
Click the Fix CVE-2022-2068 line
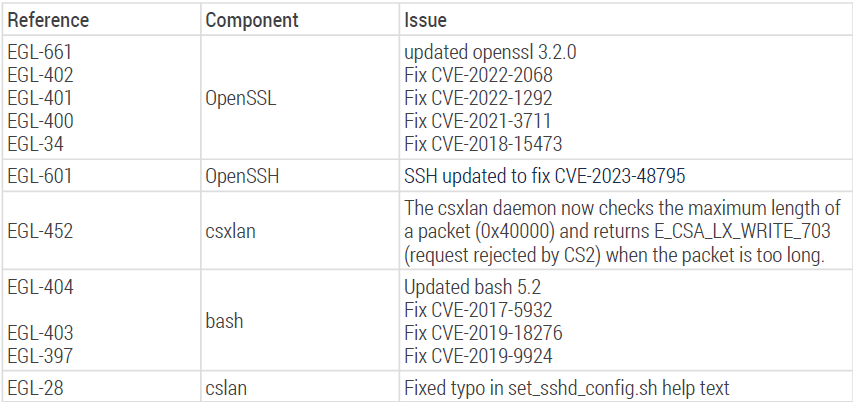pos(478,75)
